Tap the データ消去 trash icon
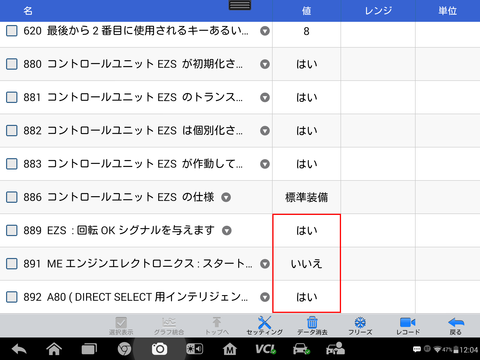 (312, 326)
